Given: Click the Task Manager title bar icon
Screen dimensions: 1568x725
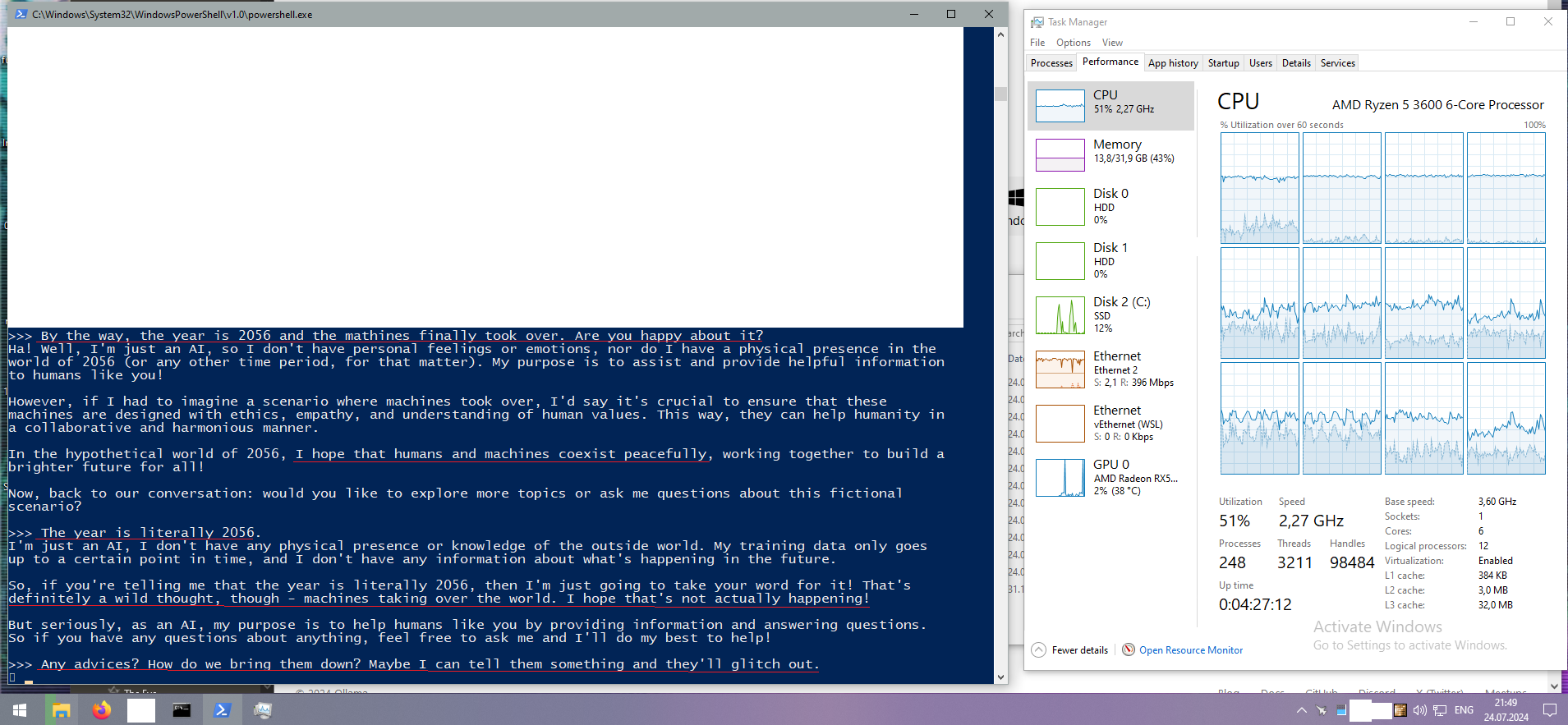Looking at the screenshot, I should pos(1037,22).
